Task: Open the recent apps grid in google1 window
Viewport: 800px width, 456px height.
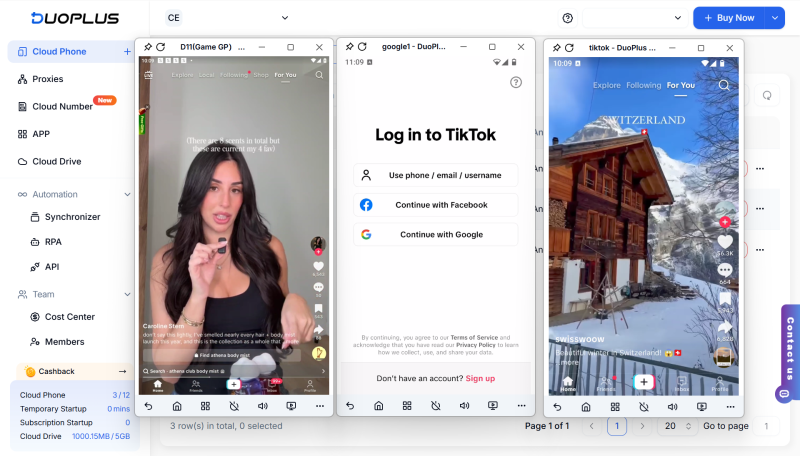Action: 407,406
